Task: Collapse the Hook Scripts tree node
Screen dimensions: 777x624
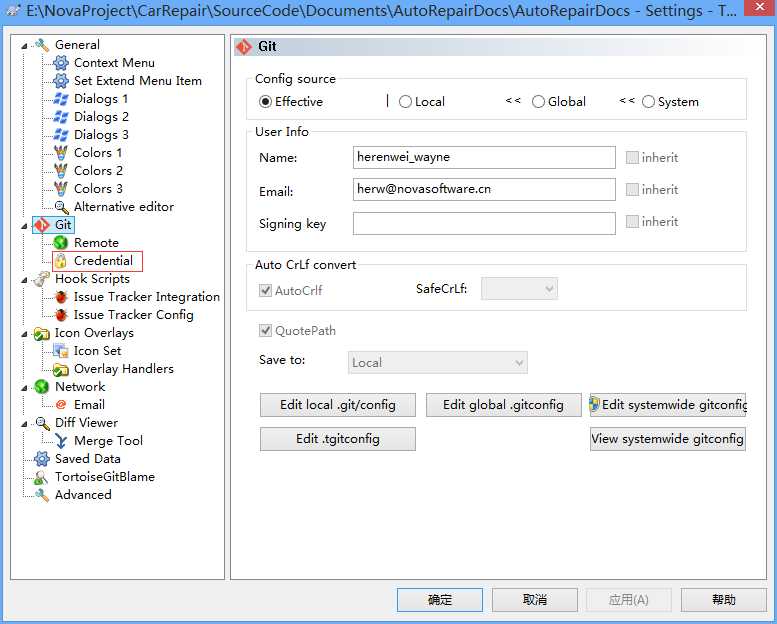Action: coord(24,280)
